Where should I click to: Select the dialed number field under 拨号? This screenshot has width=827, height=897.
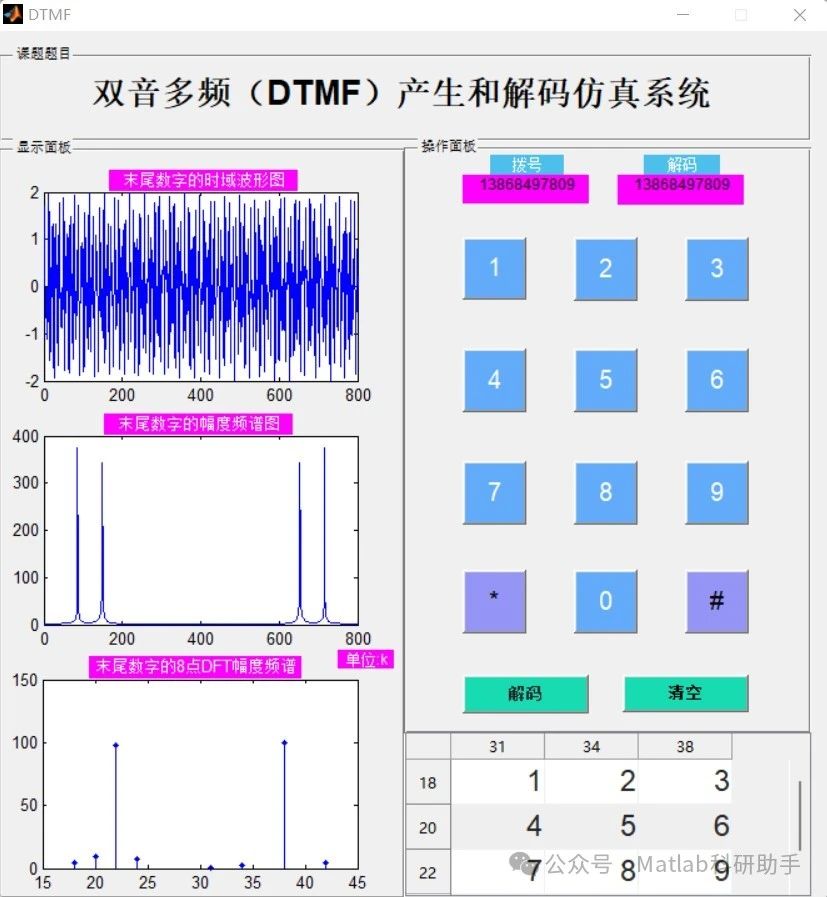point(525,188)
